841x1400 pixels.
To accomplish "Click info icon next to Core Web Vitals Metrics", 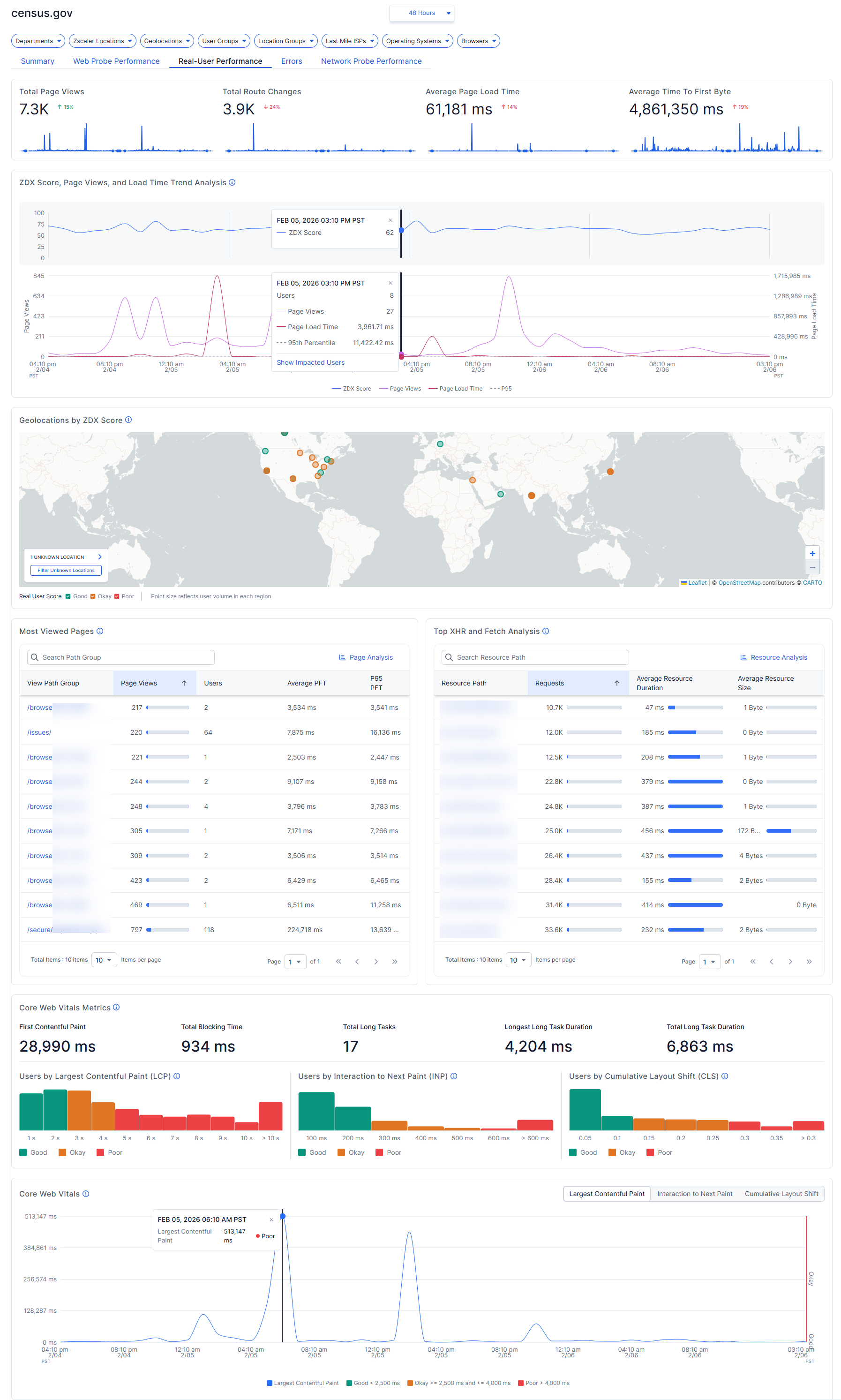I will click(x=116, y=1007).
